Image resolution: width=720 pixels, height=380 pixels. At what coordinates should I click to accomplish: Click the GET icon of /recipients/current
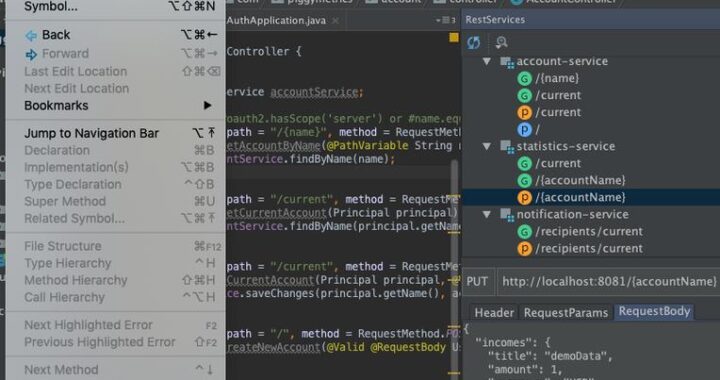[524, 231]
